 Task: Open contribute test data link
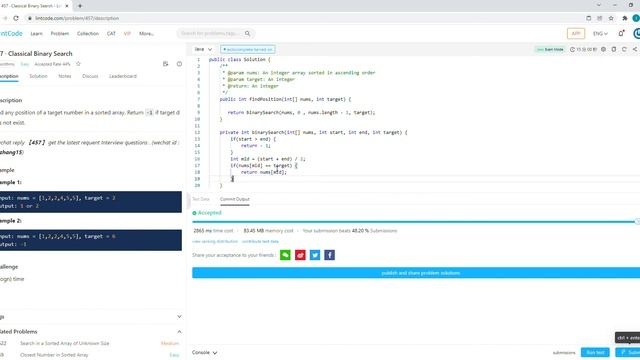pyautogui.click(x=260, y=242)
